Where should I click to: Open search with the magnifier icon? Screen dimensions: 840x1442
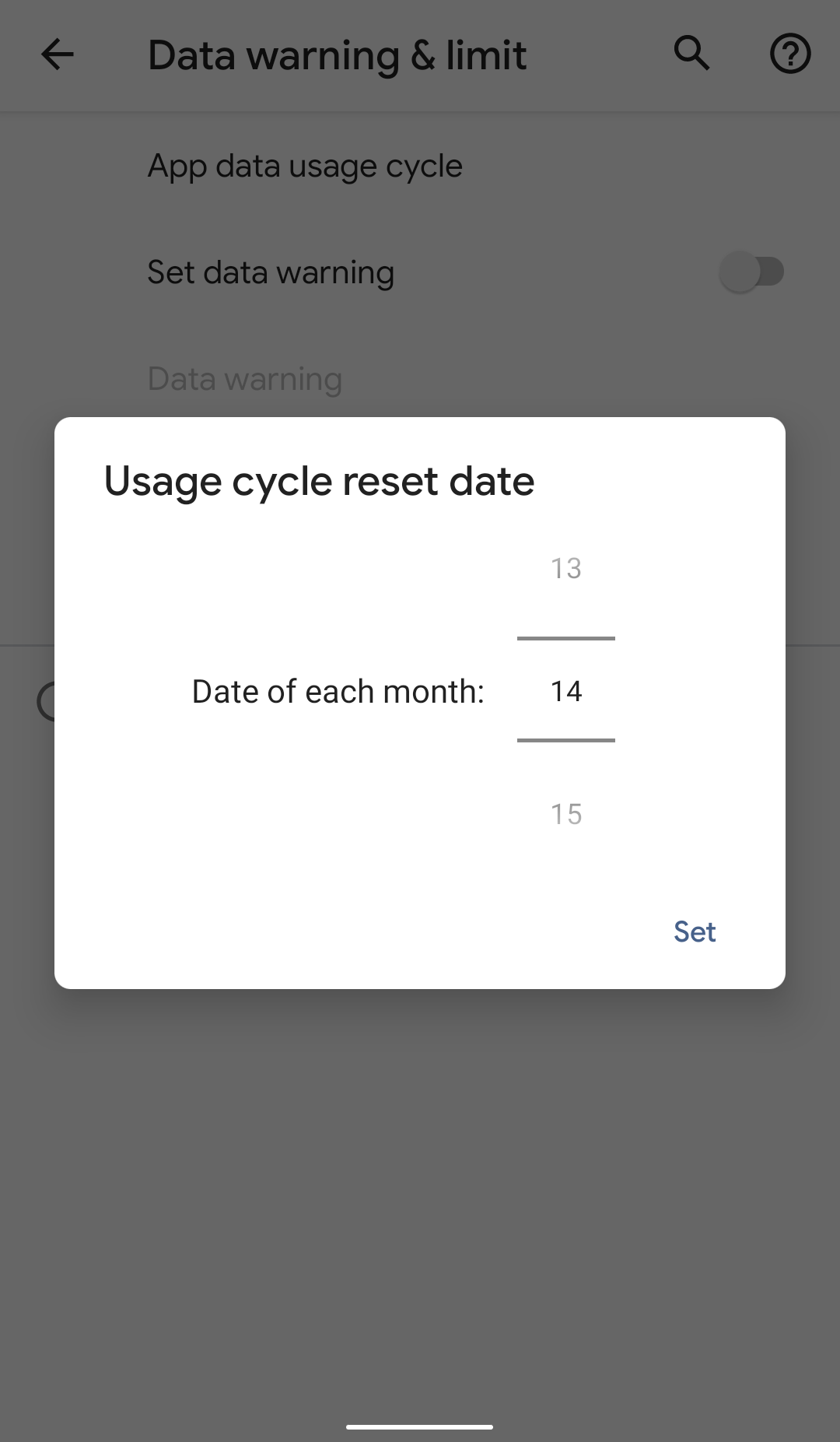691,54
